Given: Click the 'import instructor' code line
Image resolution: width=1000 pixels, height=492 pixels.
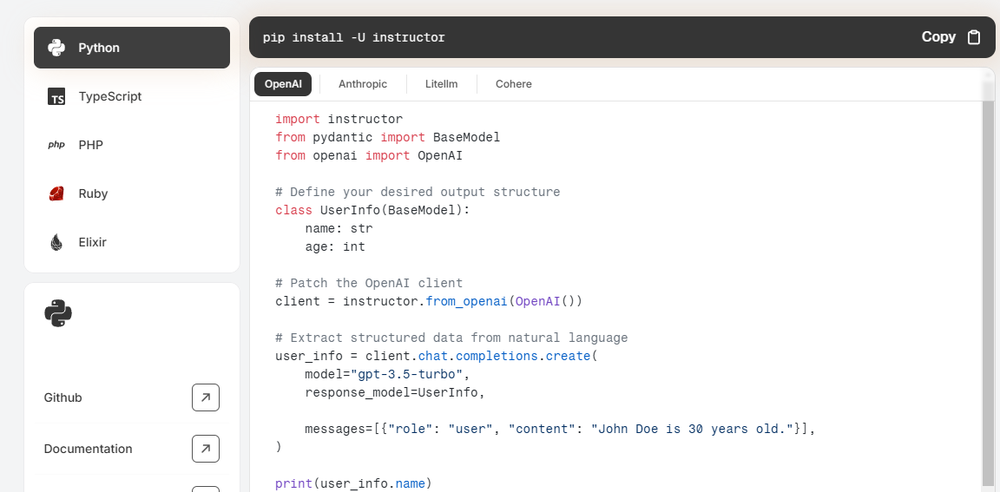Looking at the screenshot, I should tap(339, 119).
